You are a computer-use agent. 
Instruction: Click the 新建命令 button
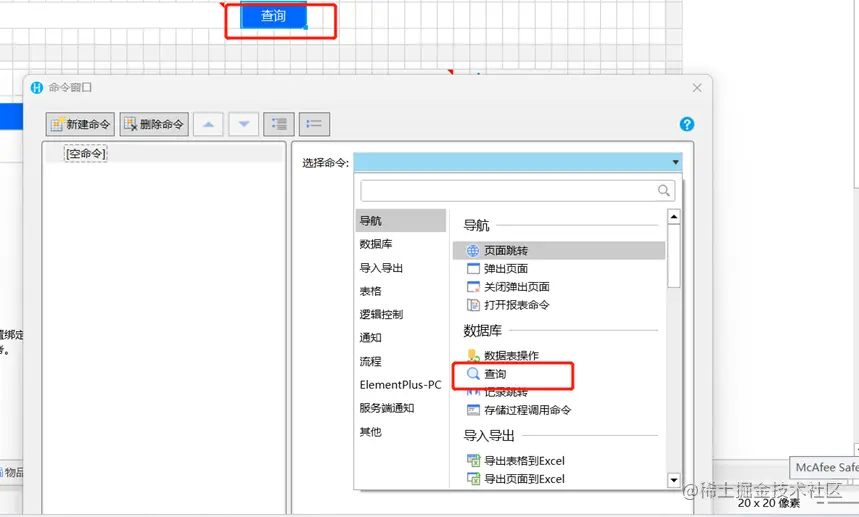click(80, 124)
